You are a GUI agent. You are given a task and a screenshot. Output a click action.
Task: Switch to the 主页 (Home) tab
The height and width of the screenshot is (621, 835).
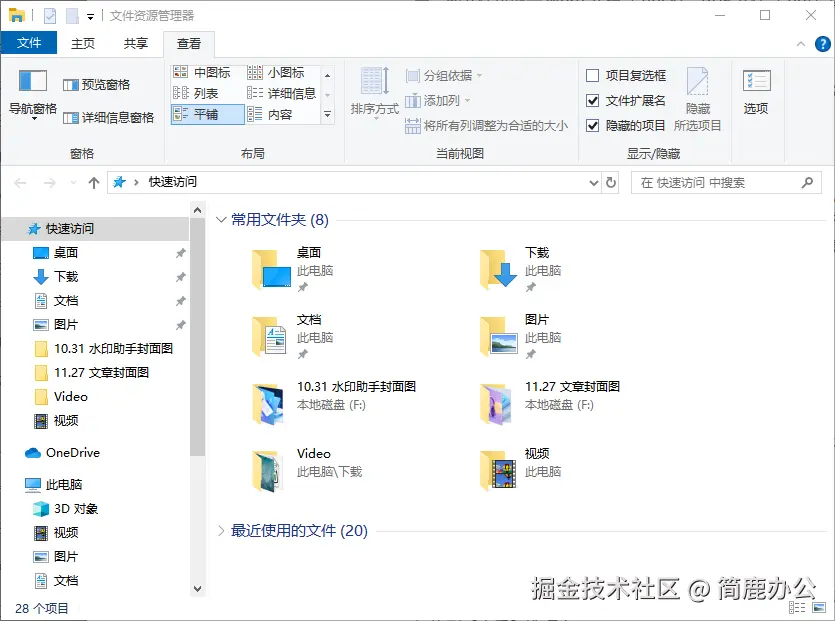[82, 43]
